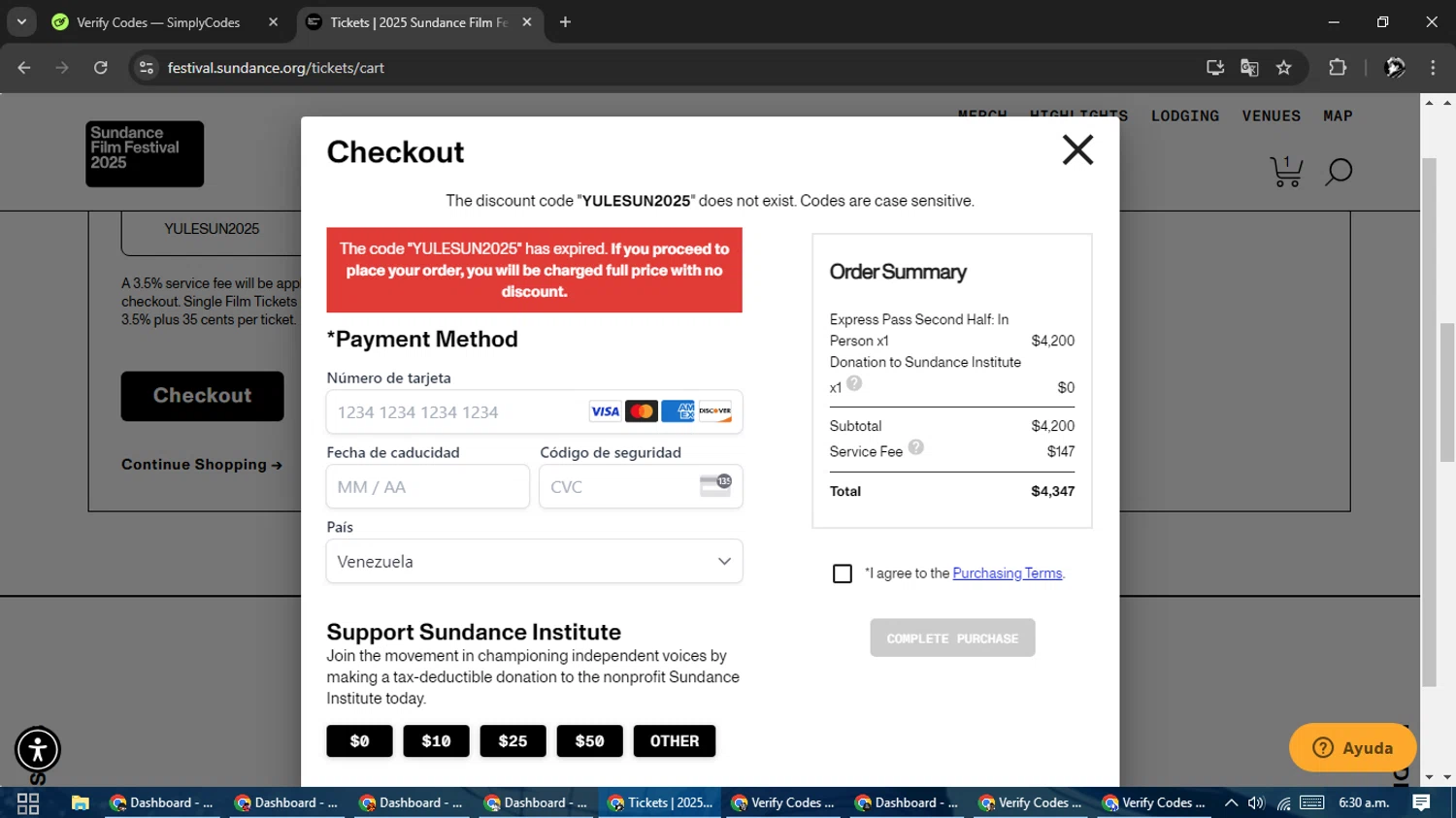Go back with the browser back arrow

pyautogui.click(x=24, y=68)
